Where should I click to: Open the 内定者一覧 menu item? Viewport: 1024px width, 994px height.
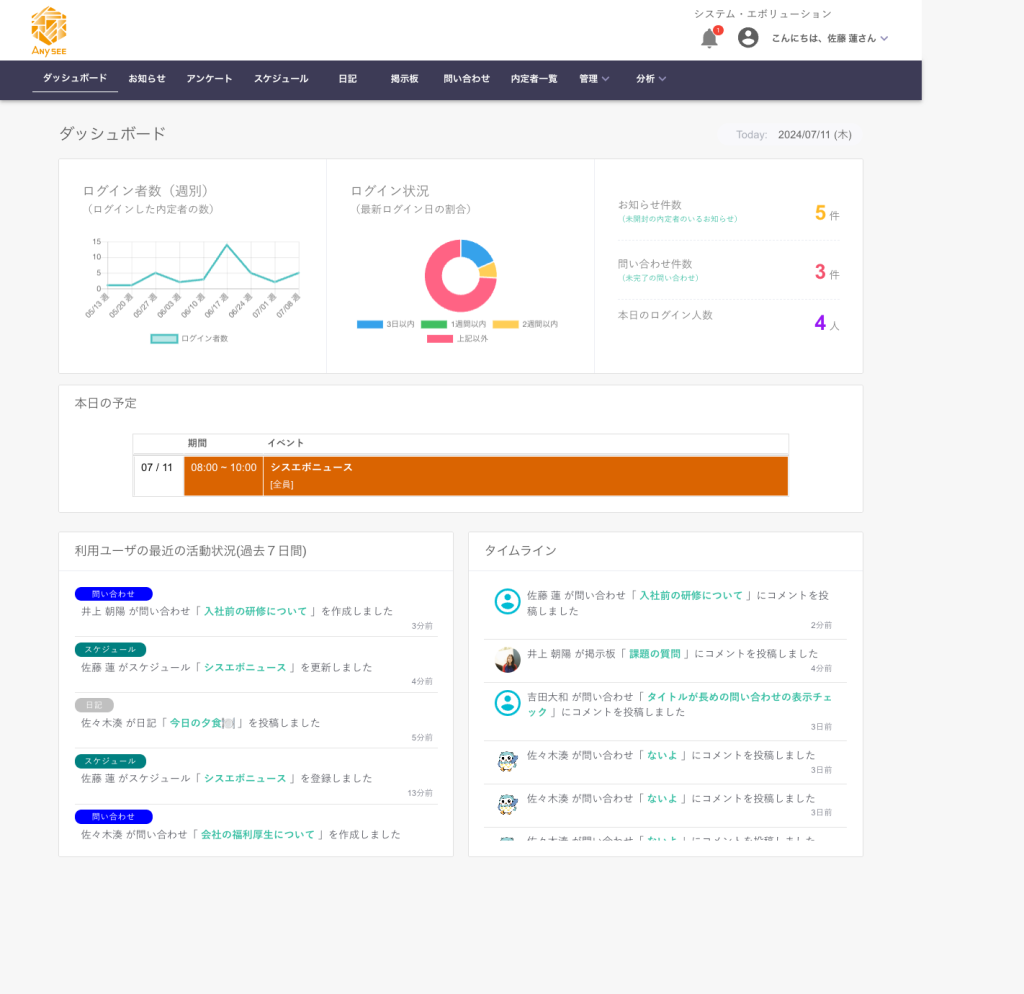point(534,79)
